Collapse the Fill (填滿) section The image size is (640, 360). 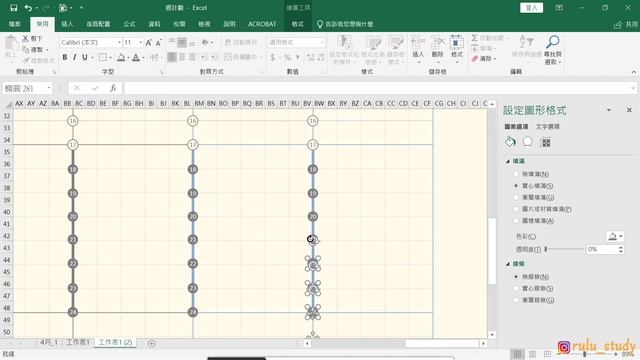click(508, 161)
